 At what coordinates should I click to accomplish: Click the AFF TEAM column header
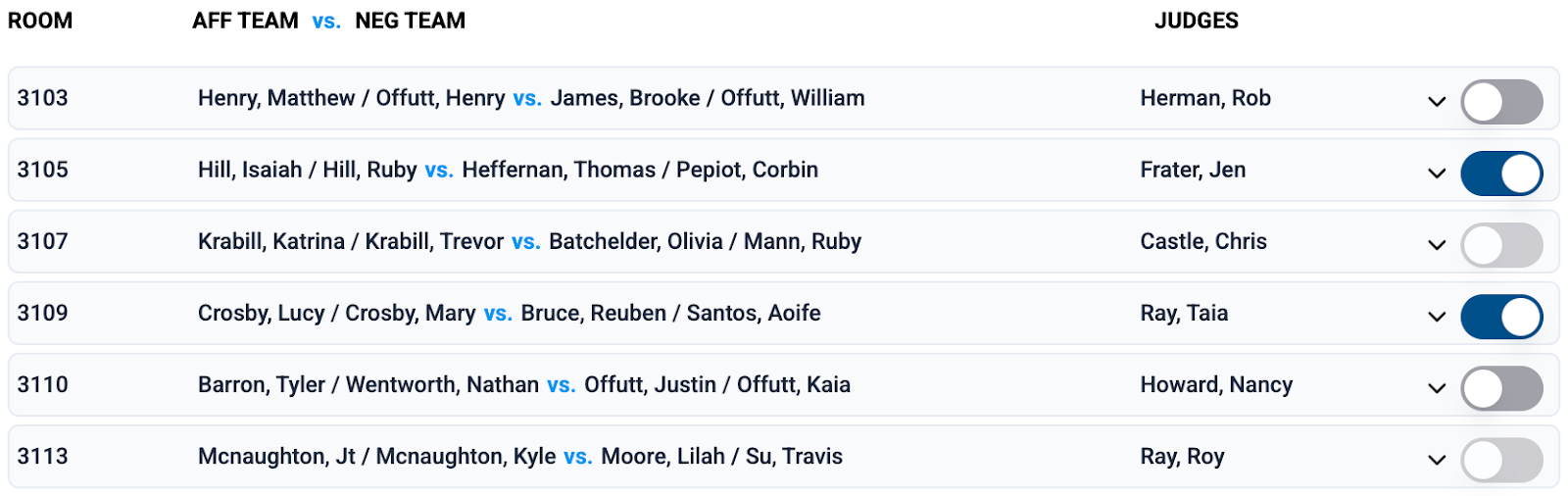245,21
